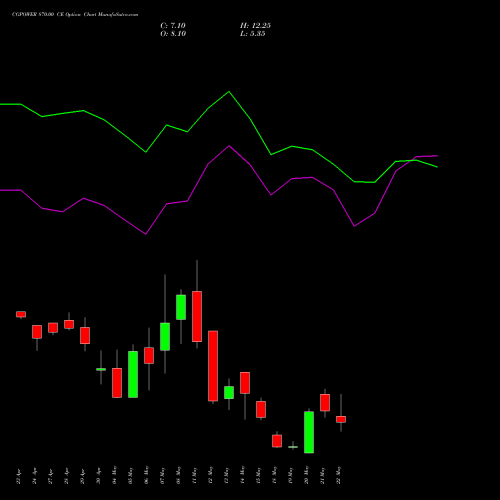Click the red candlestick for 12 May

[x=213, y=366]
